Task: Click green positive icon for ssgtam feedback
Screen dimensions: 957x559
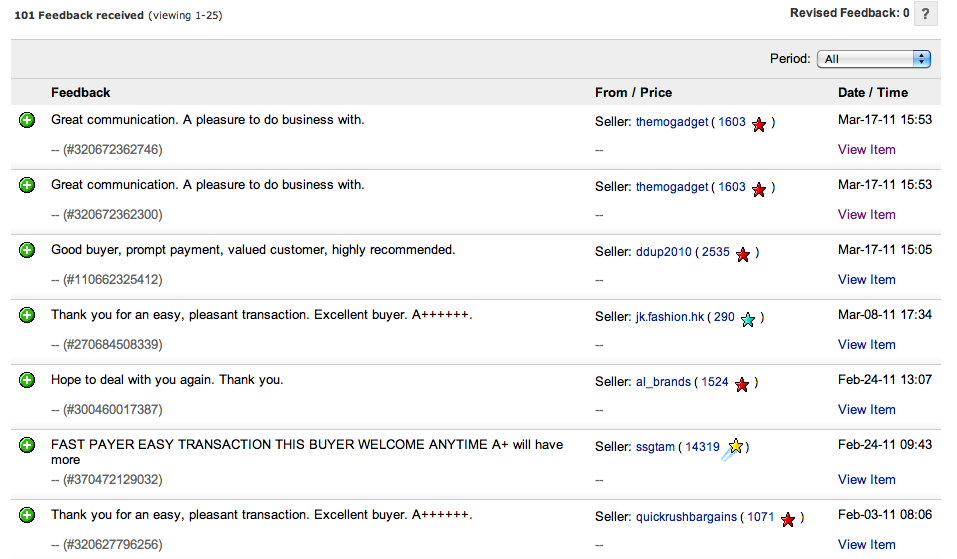Action: (x=28, y=445)
